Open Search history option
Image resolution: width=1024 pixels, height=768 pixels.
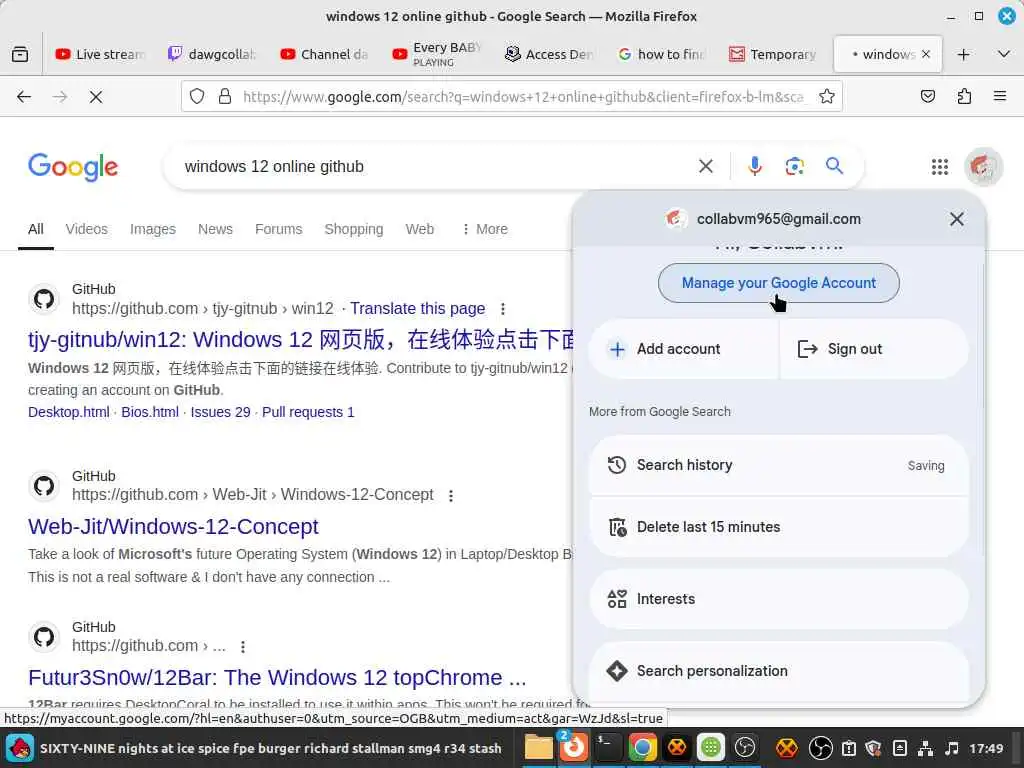point(778,465)
